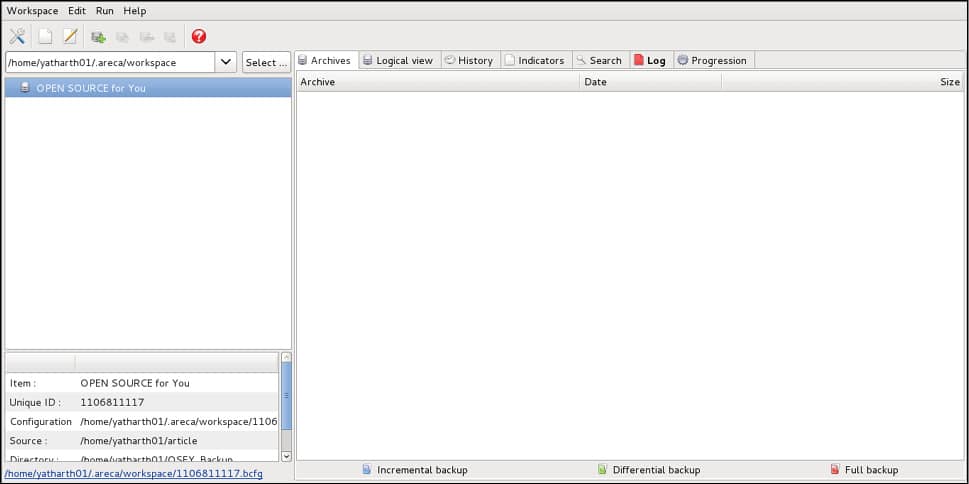The image size is (969, 484).
Task: Click the Incremental backup legend icon
Action: tap(366, 469)
